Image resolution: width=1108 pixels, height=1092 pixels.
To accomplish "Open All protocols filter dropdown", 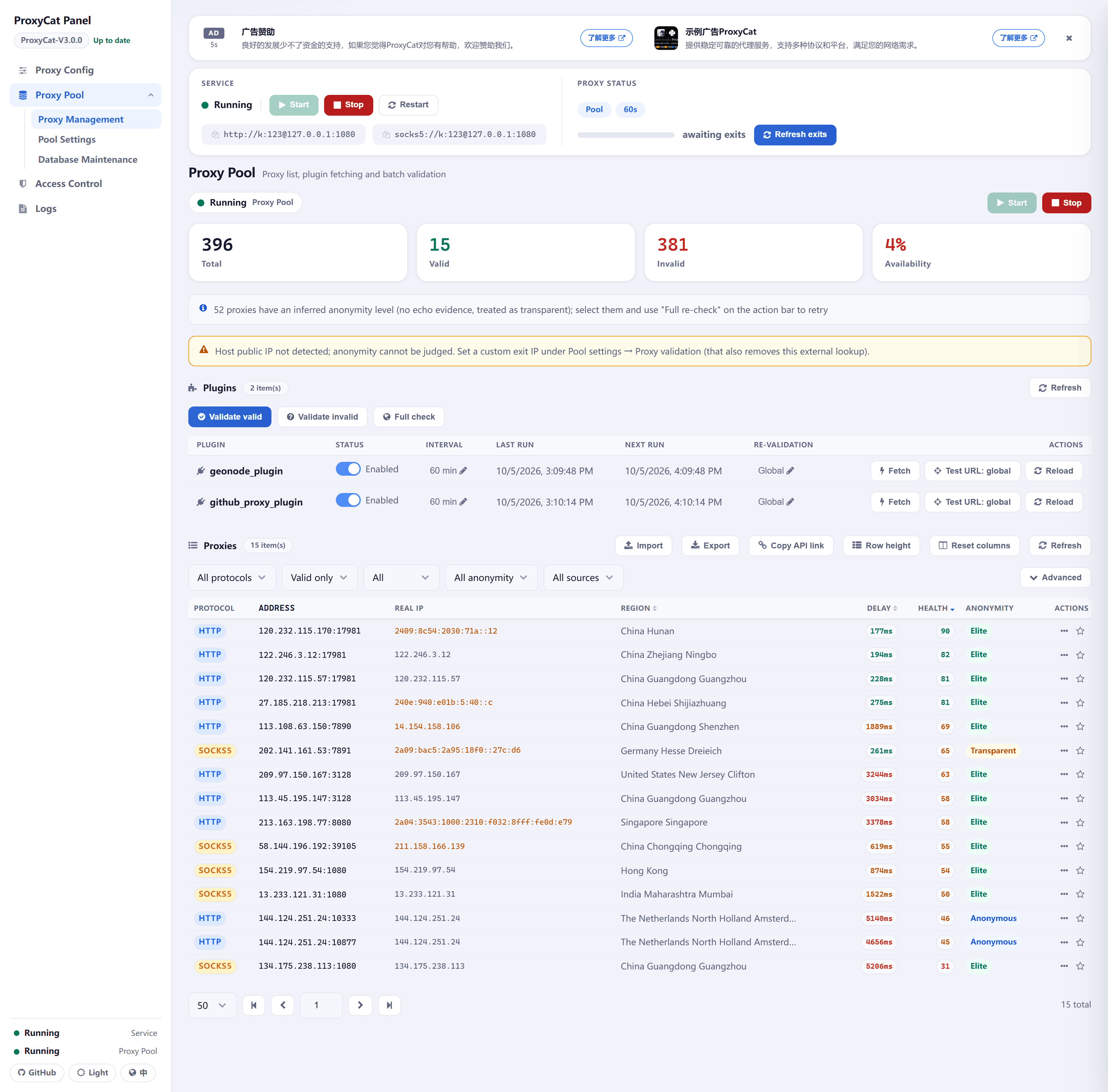I will [232, 578].
